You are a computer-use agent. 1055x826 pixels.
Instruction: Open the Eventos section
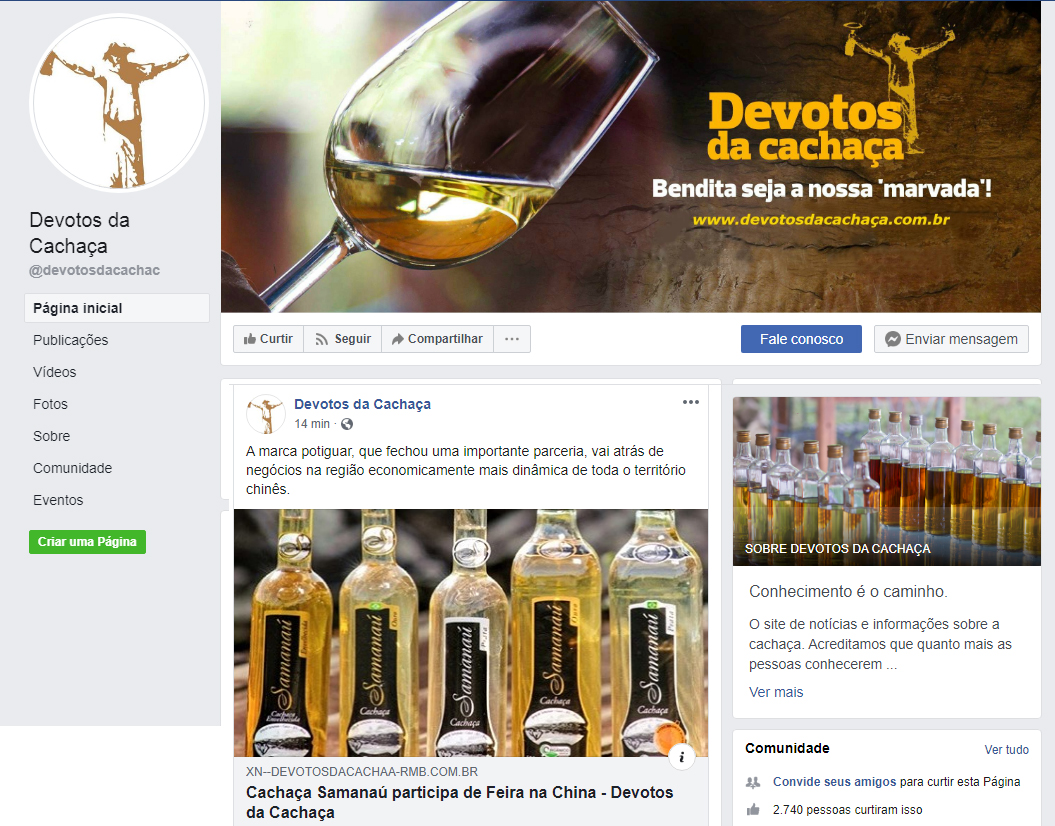click(x=59, y=500)
